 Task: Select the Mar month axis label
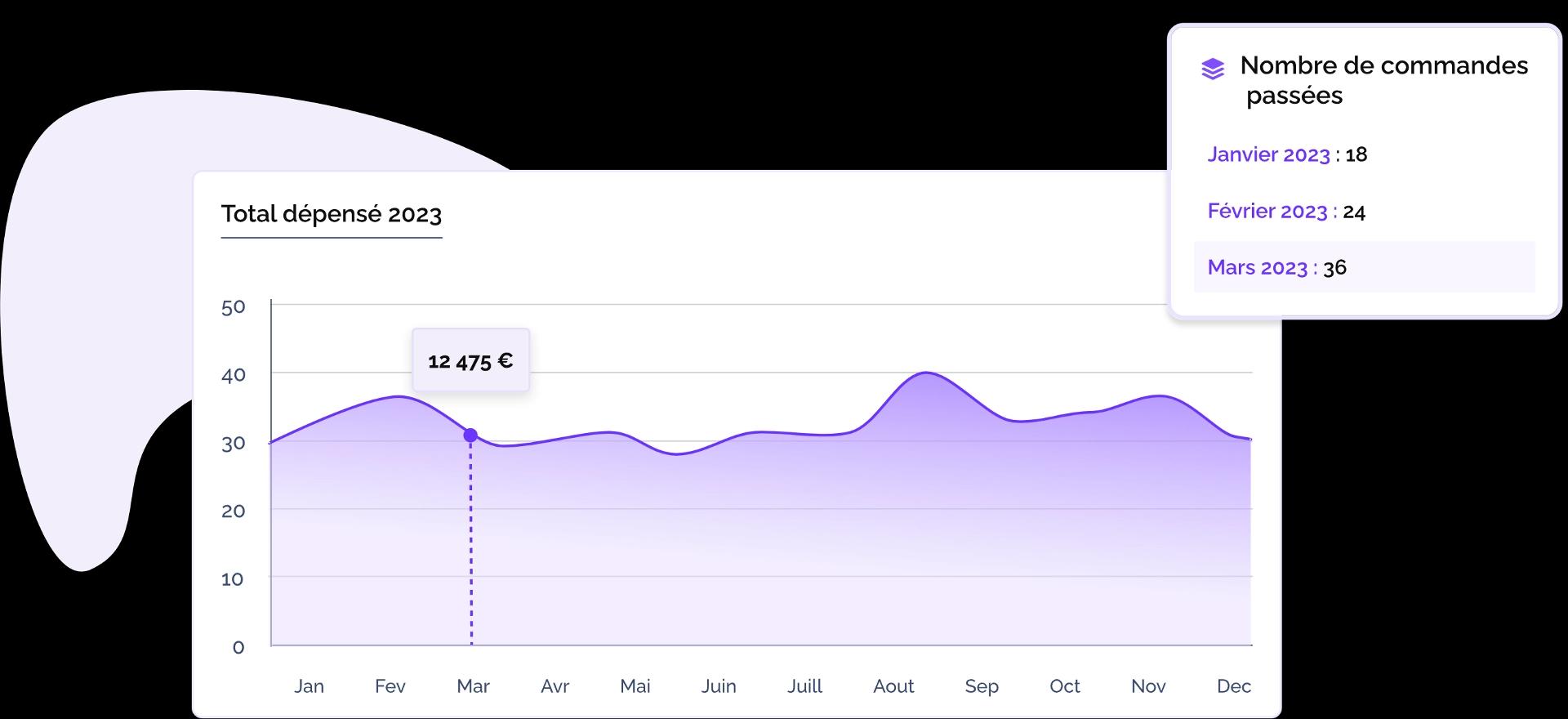point(473,686)
